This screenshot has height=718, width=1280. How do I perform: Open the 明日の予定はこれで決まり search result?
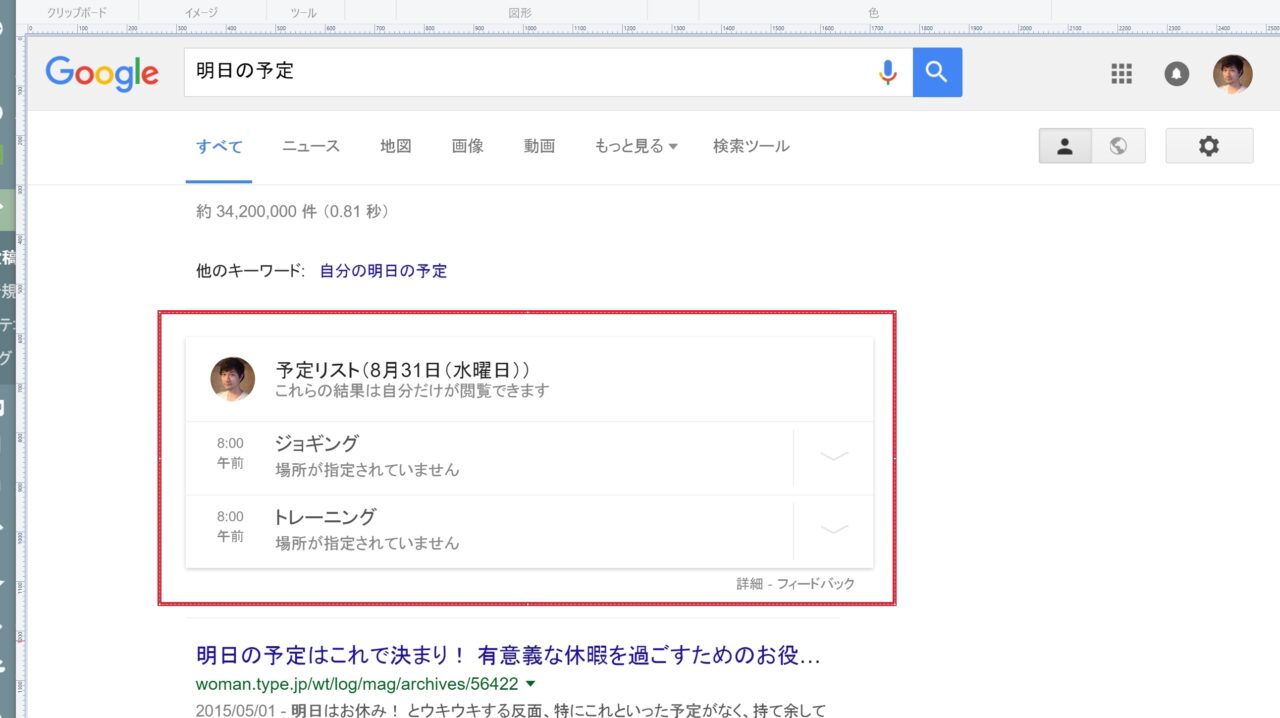click(508, 656)
